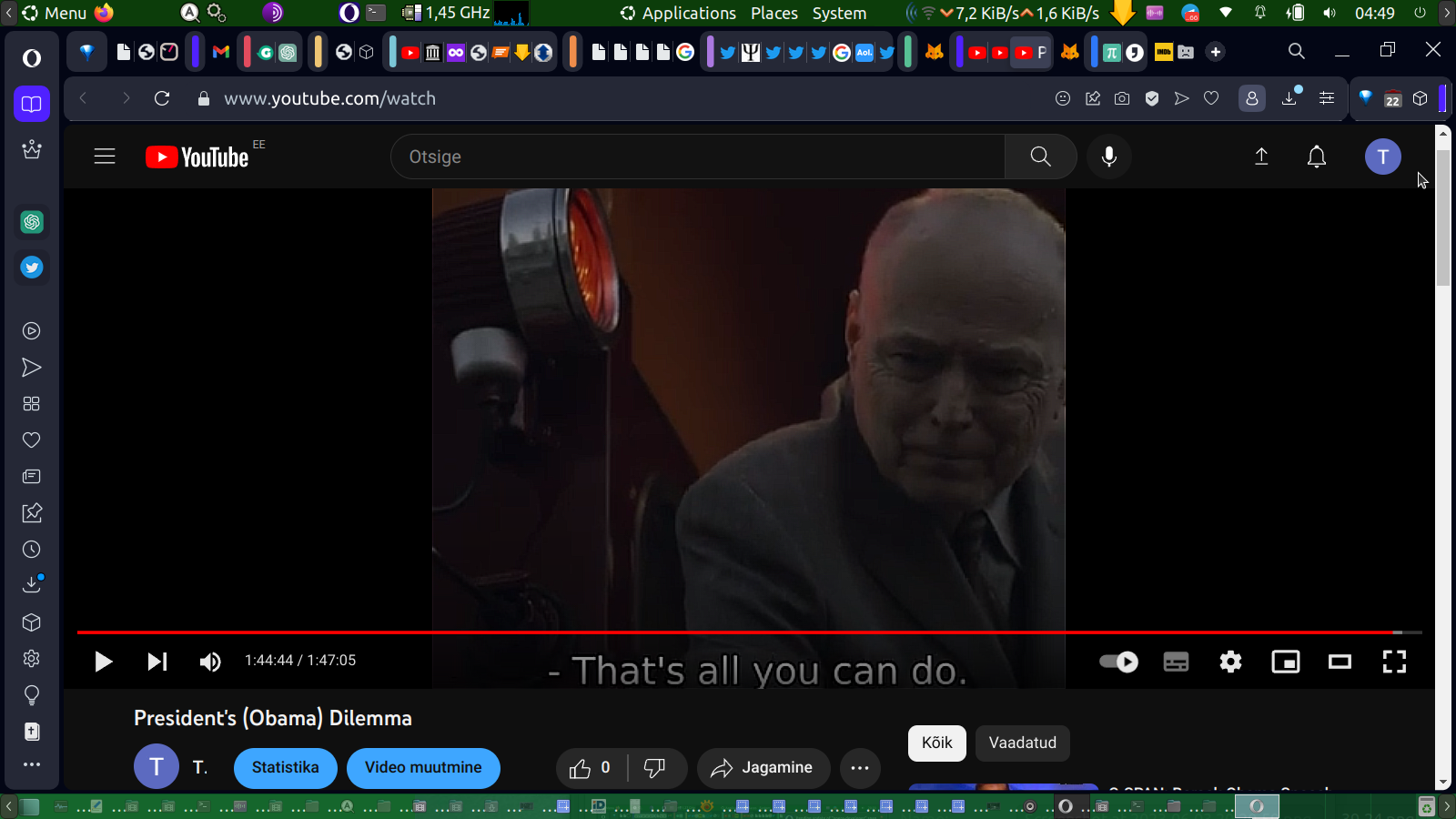Focus the Otsige search field

click(x=698, y=157)
